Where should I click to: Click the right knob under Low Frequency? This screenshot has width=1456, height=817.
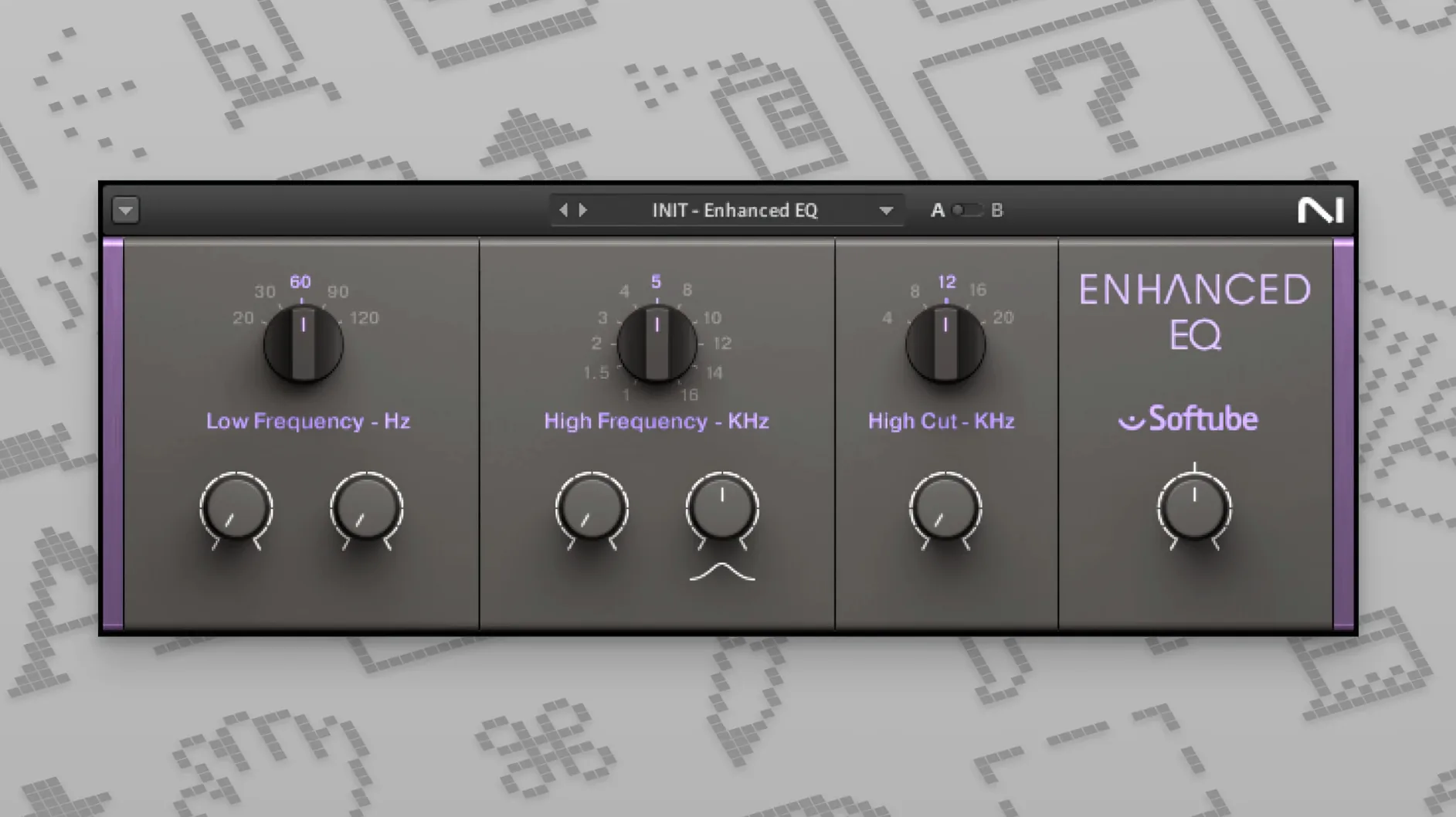[x=366, y=510]
